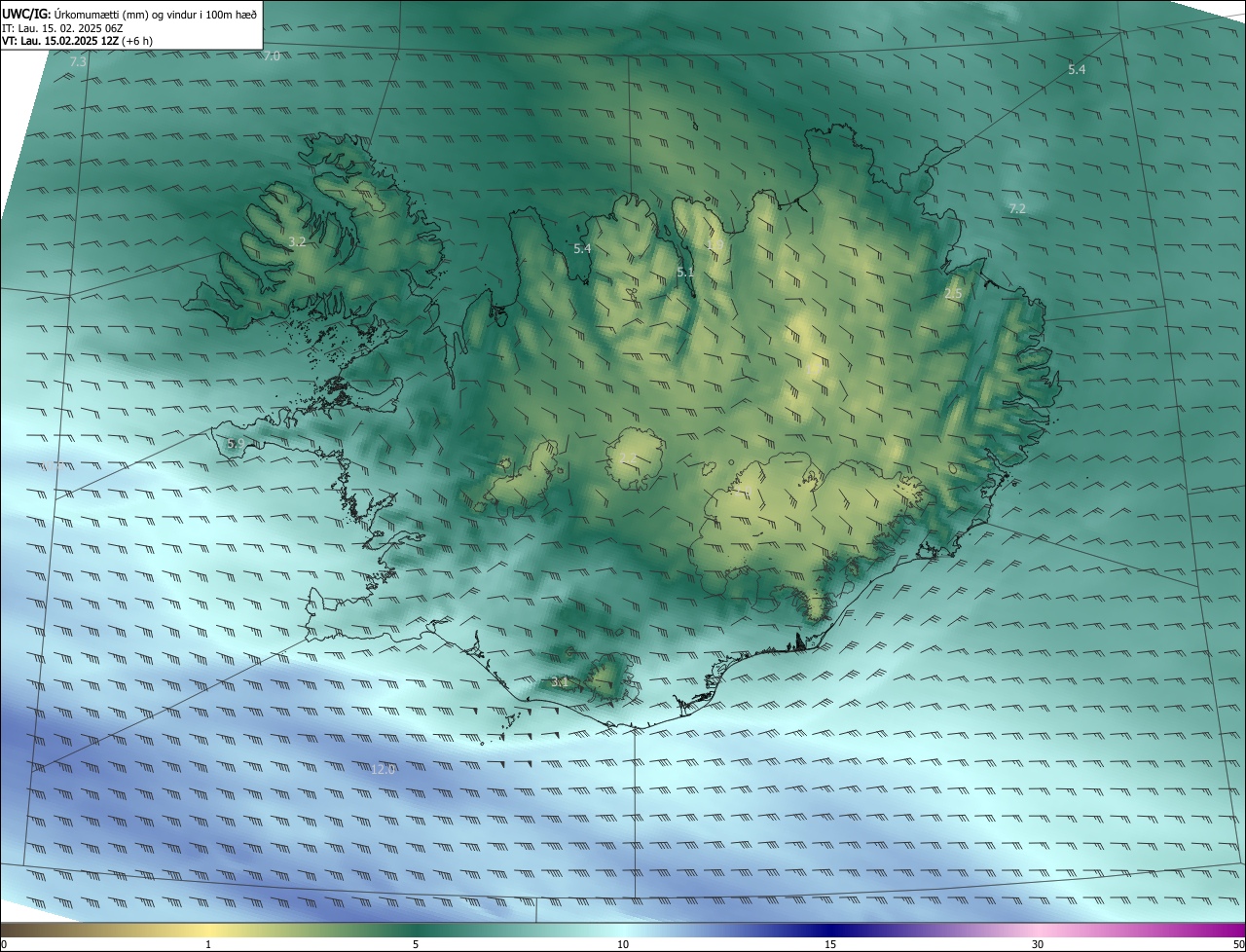The width and height of the screenshot is (1246, 952).
Task: Click the 5.4 label on the northern coast
Action: [582, 249]
